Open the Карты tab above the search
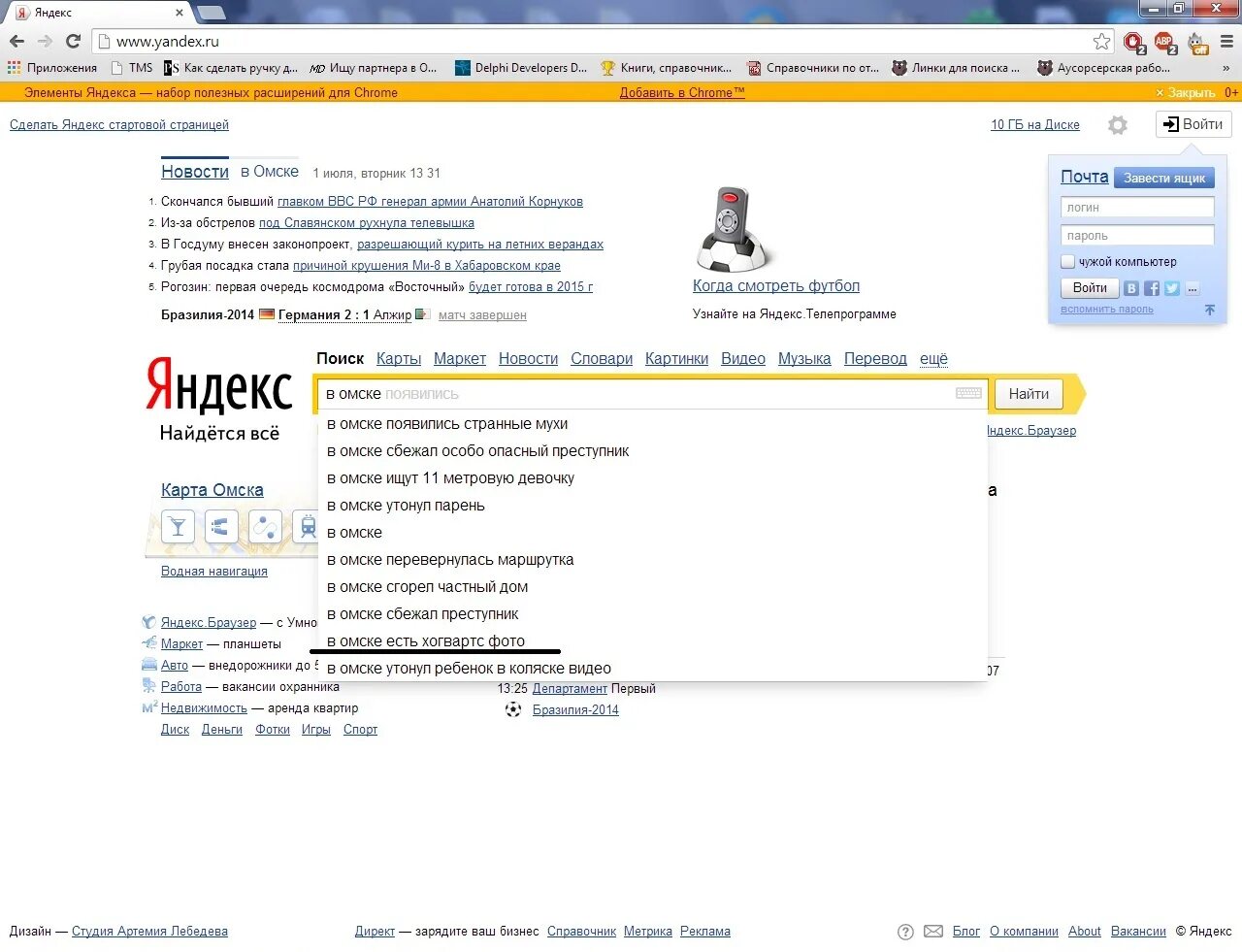The width and height of the screenshot is (1242, 952). 399,359
